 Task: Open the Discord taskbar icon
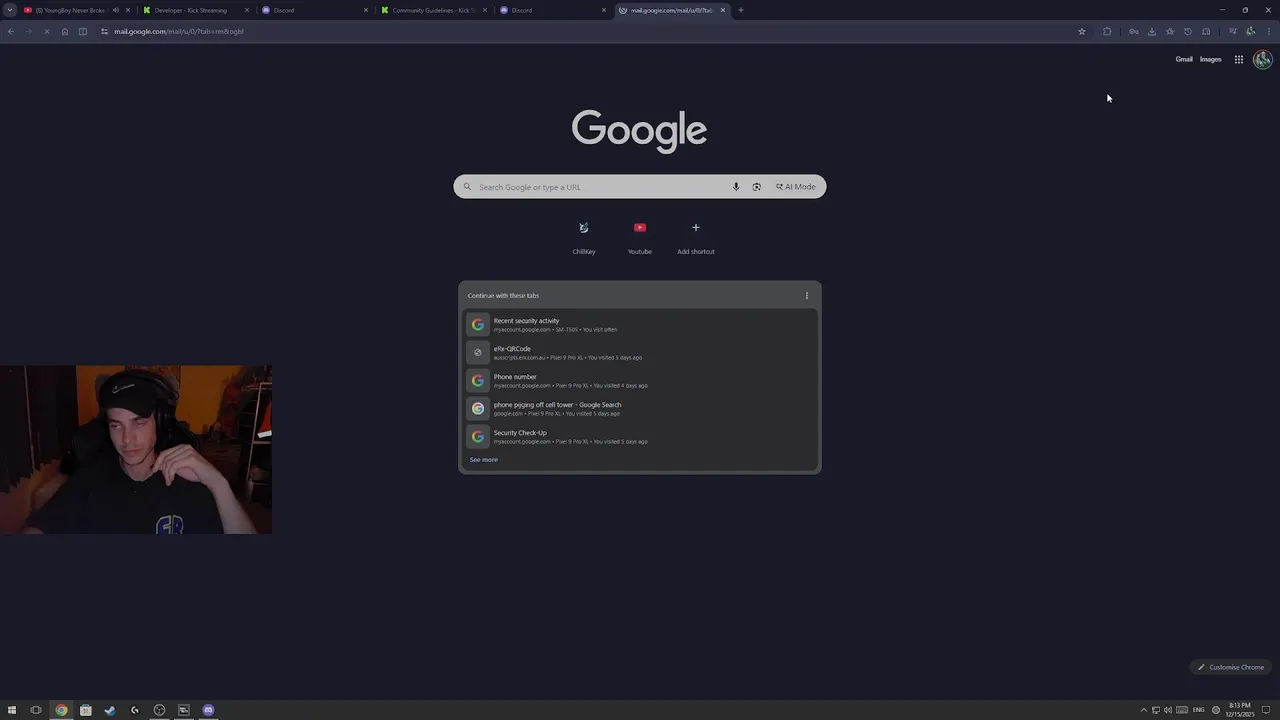tap(208, 710)
